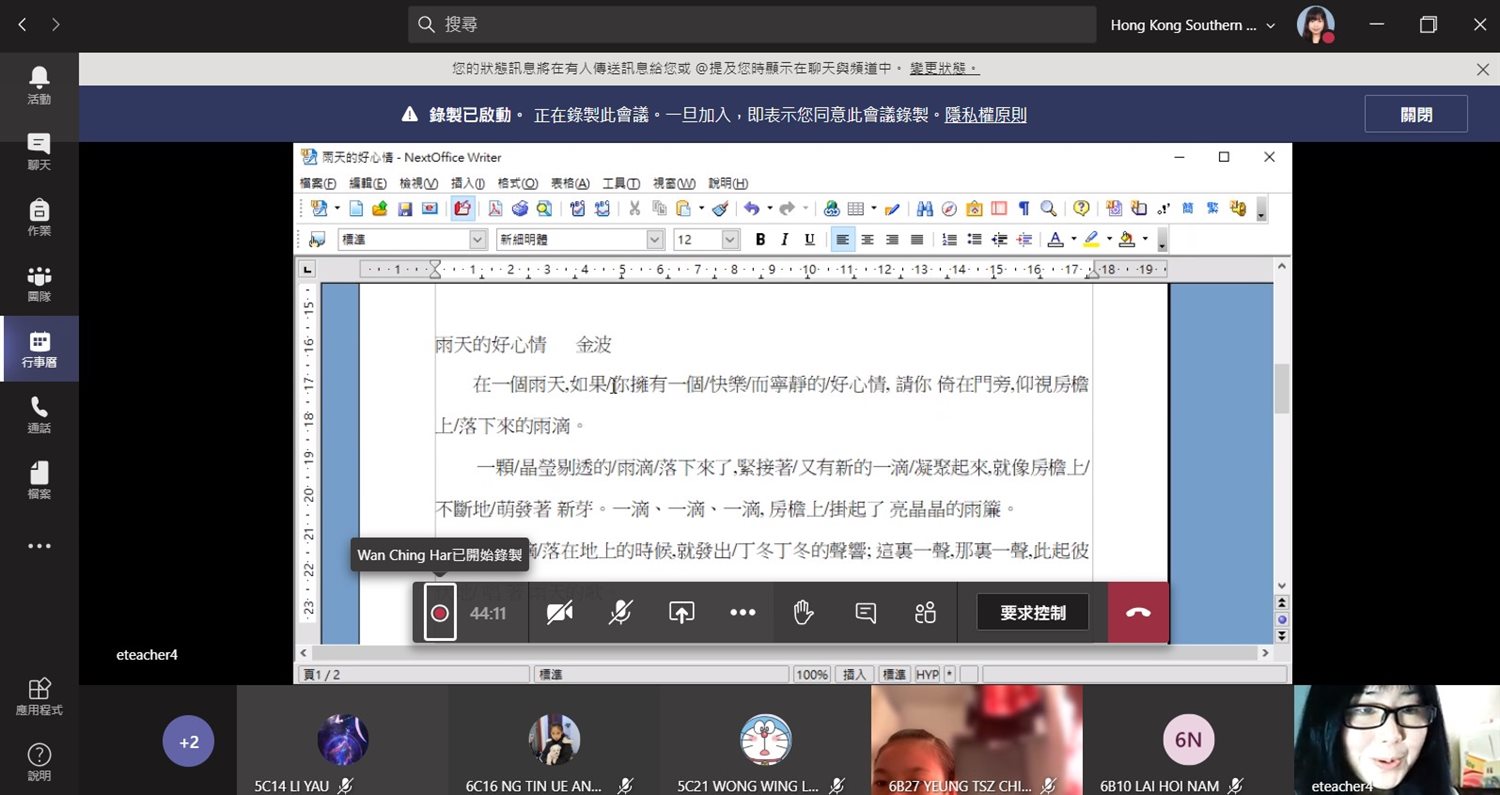Toggle the camera on or off
Screen dimensions: 1500x795
click(560, 613)
